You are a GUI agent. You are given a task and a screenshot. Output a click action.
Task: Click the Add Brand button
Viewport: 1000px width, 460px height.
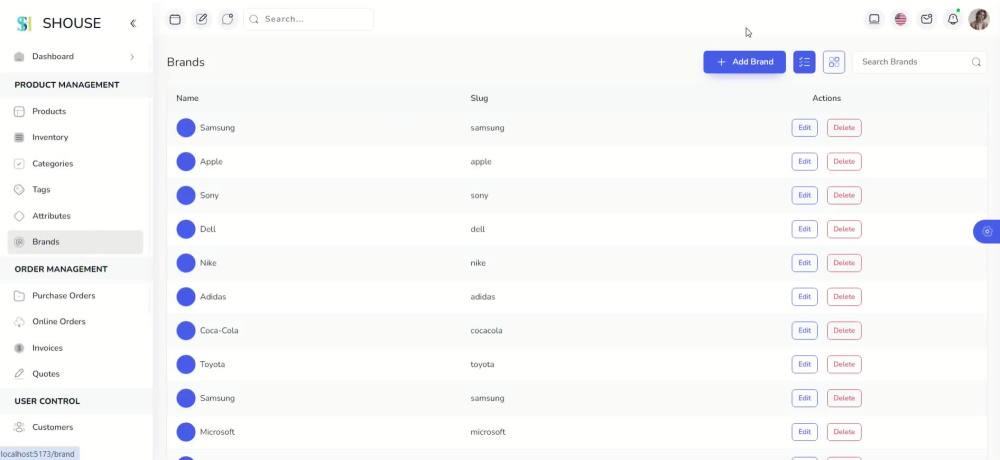pyautogui.click(x=744, y=62)
